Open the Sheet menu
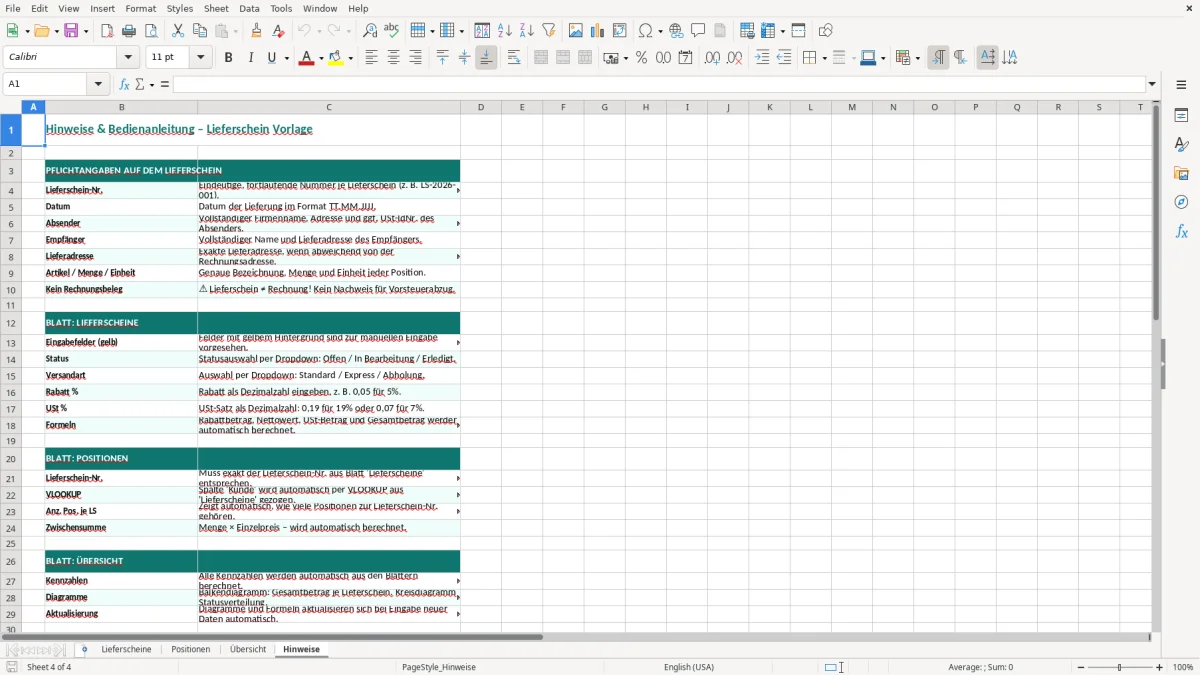This screenshot has width=1200, height=675. point(216,8)
